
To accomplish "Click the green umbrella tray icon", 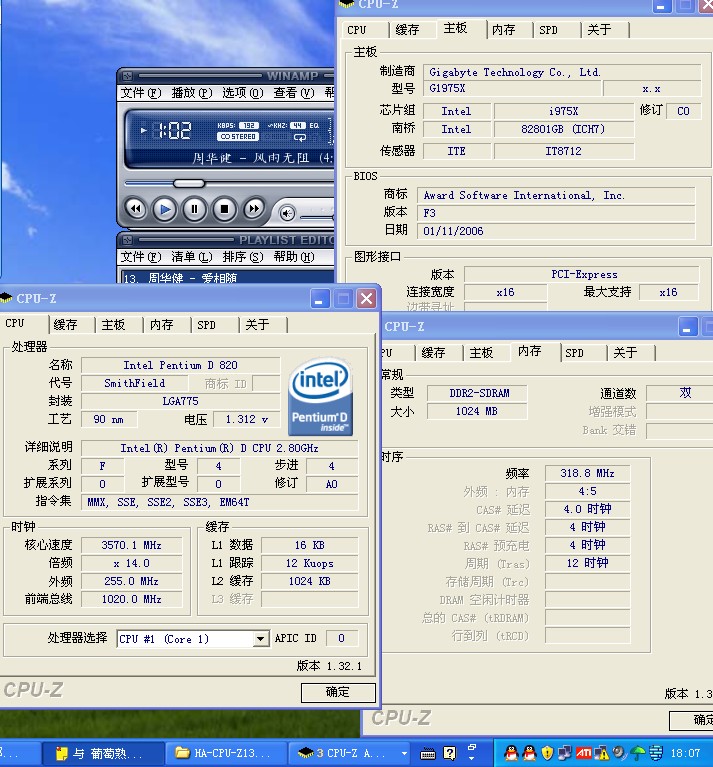I will click(x=637, y=753).
